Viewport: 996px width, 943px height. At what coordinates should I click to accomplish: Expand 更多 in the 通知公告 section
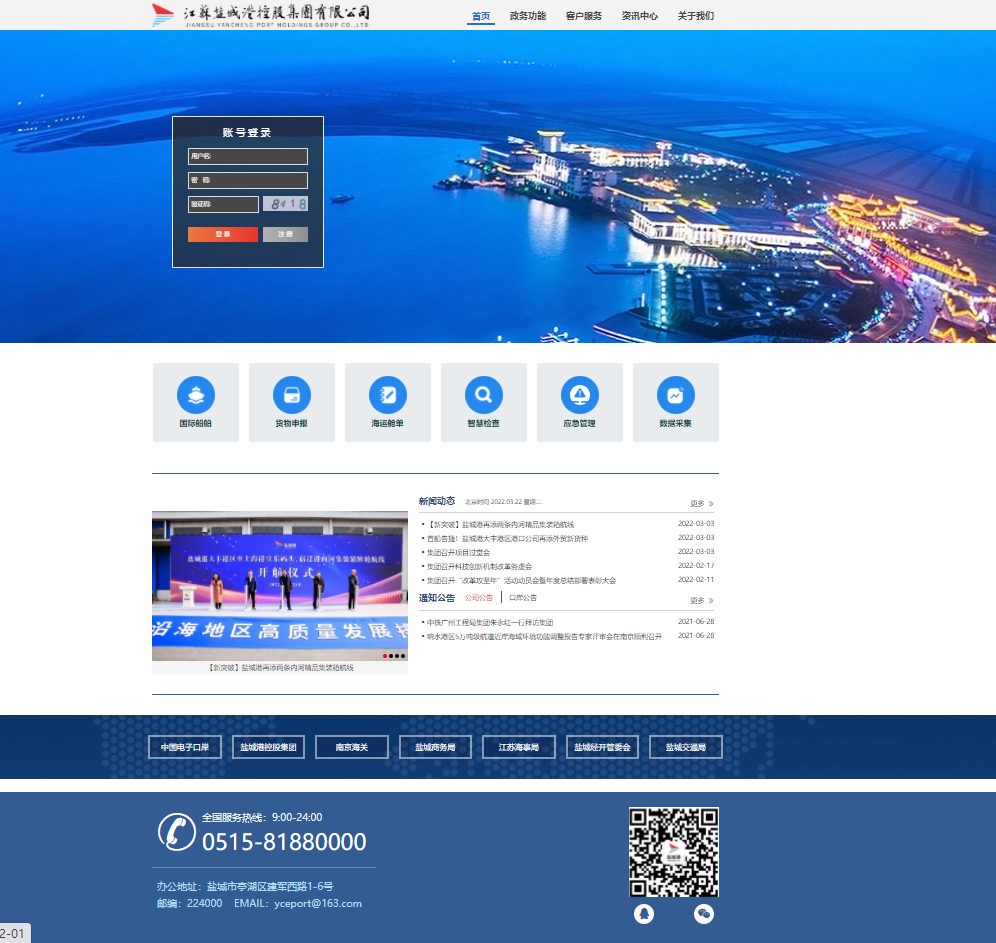[x=701, y=601]
